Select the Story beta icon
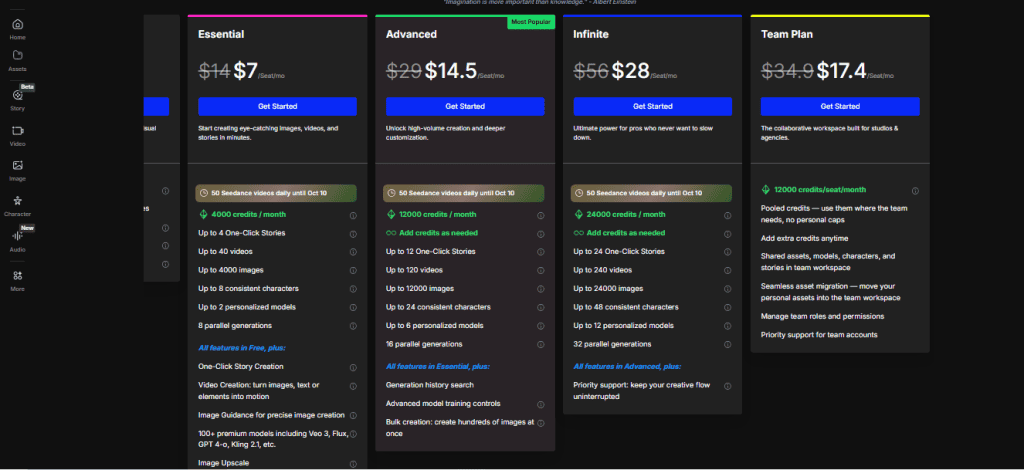 point(18,96)
